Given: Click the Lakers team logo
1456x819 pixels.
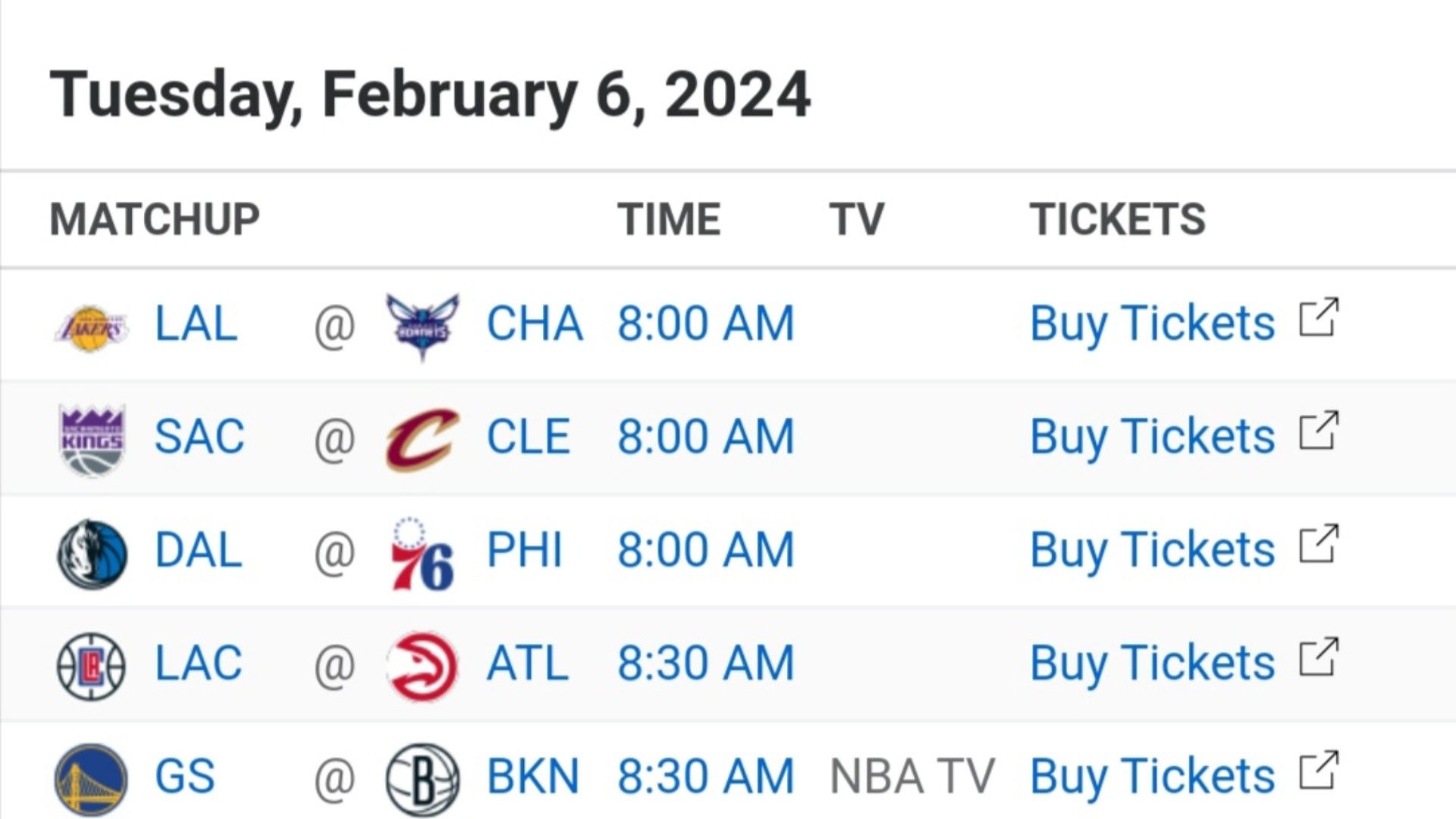Looking at the screenshot, I should (92, 328).
